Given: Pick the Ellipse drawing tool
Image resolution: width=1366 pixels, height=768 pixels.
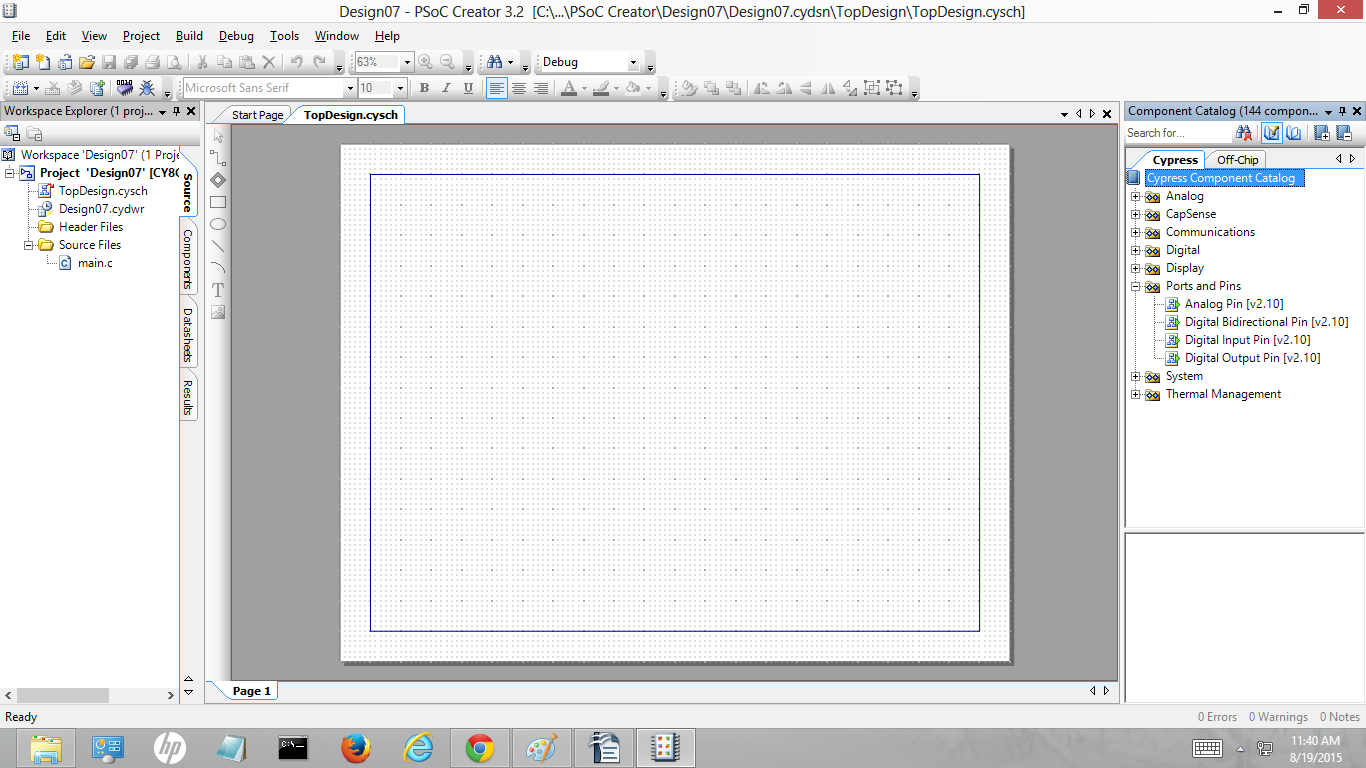Looking at the screenshot, I should [x=218, y=224].
